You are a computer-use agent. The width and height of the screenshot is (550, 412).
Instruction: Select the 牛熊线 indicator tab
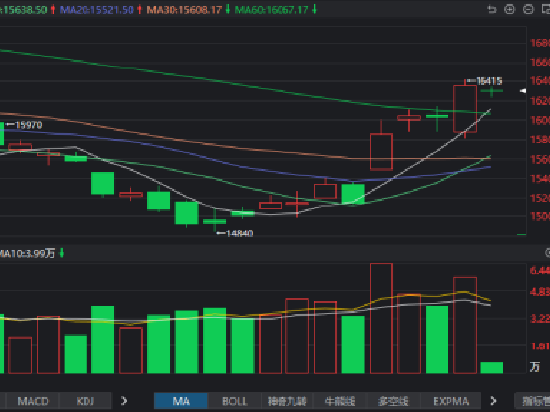click(x=340, y=401)
